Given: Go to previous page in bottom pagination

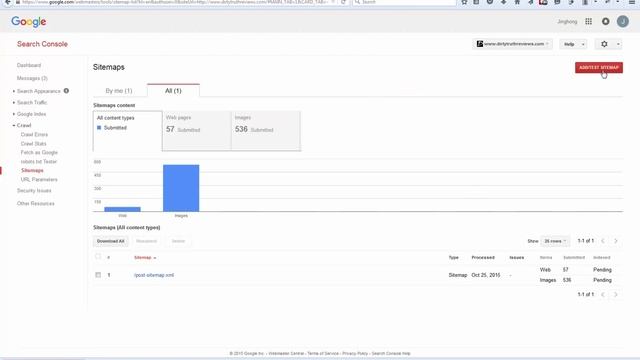Looking at the screenshot, I should pyautogui.click(x=603, y=294).
